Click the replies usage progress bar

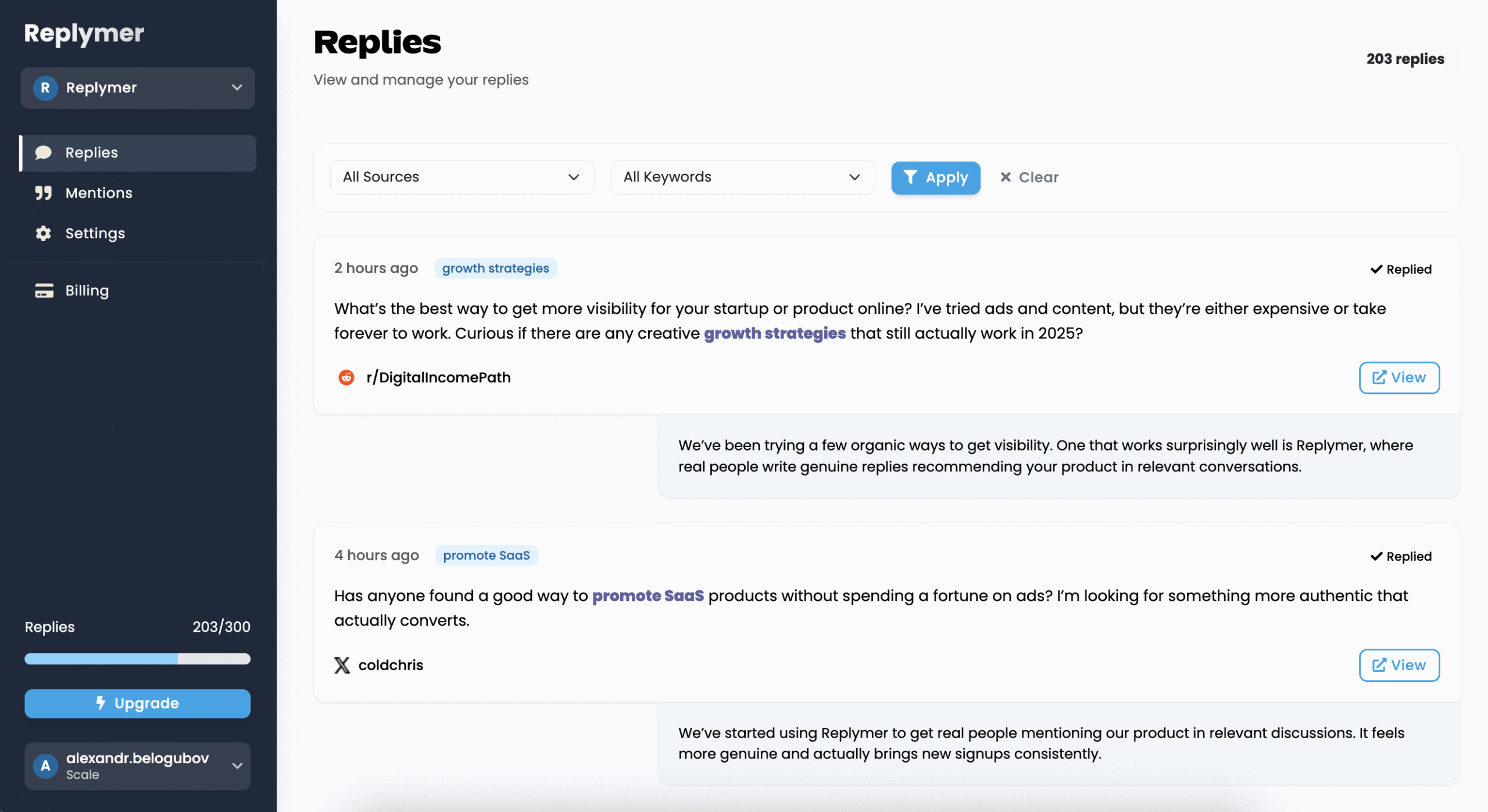coord(137,659)
